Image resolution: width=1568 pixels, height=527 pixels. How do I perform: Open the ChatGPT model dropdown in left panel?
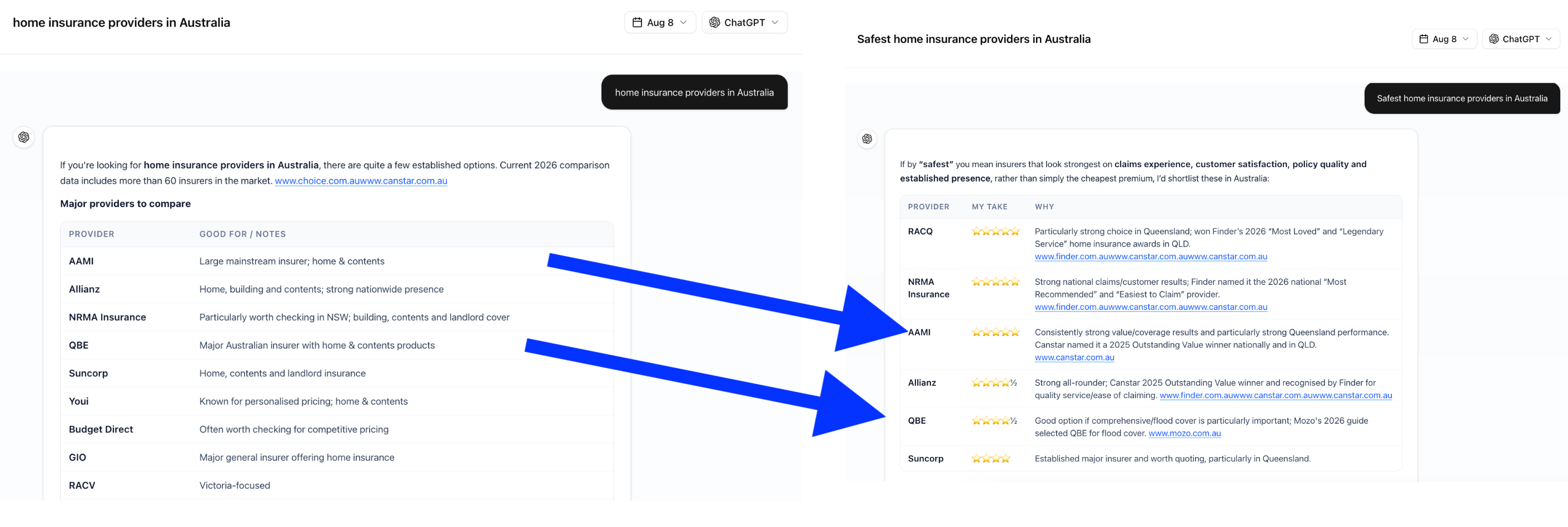click(744, 22)
